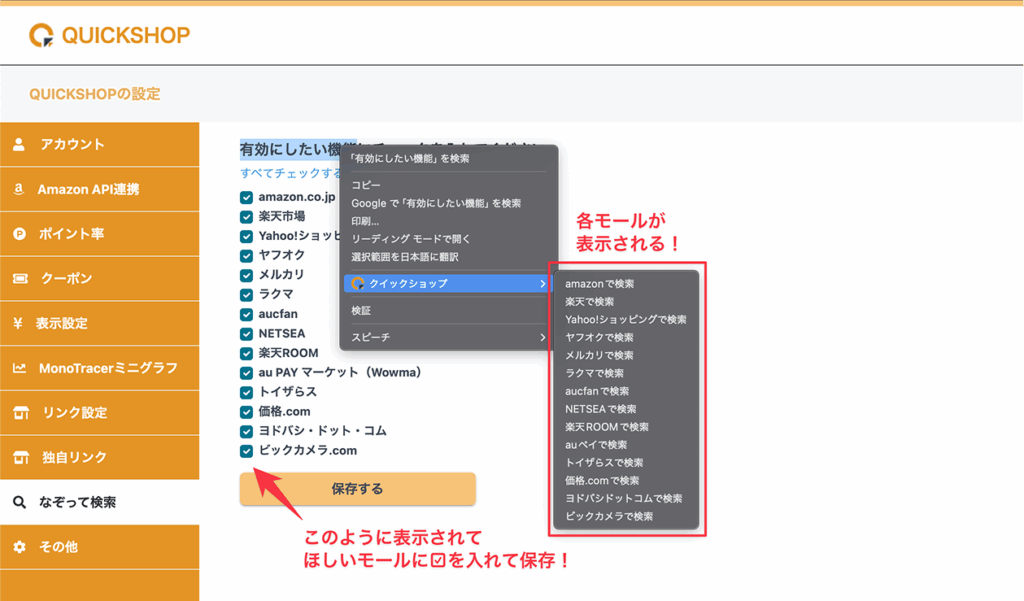Toggle the ビックカメラ.com checkbox
The image size is (1024, 601).
(x=246, y=451)
